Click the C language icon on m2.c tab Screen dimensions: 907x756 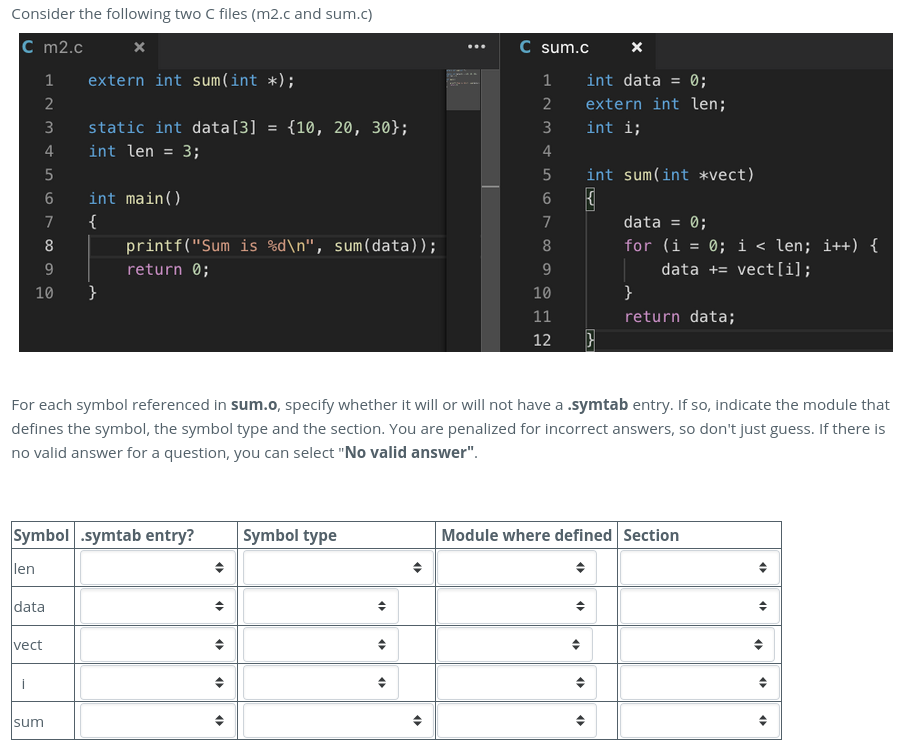[x=26, y=47]
